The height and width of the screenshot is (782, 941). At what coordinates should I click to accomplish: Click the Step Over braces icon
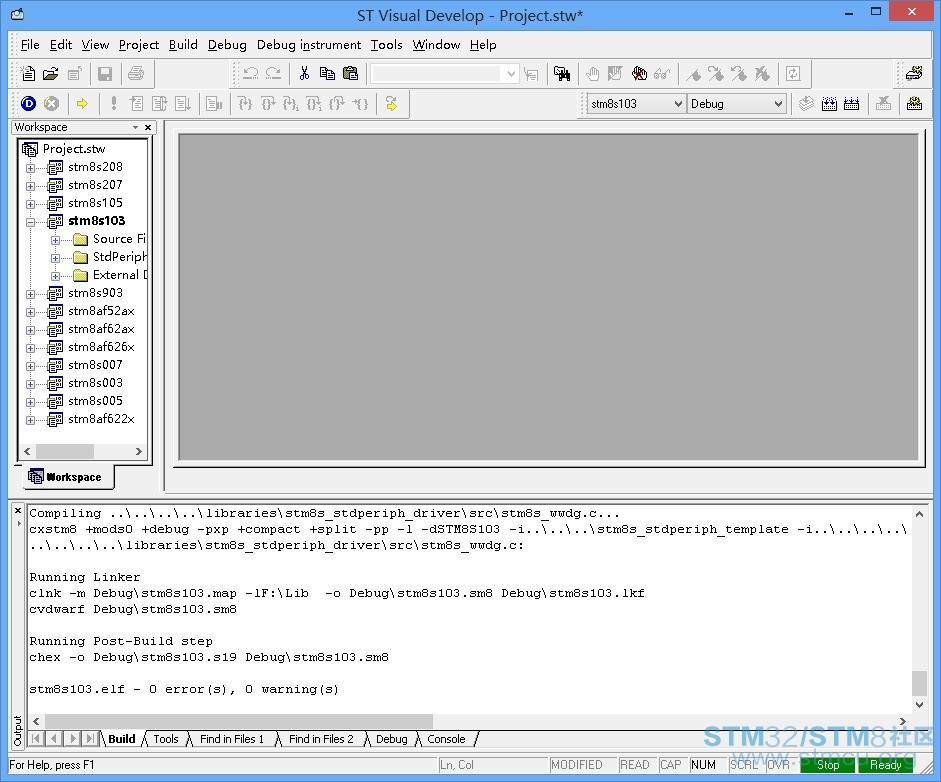[268, 104]
